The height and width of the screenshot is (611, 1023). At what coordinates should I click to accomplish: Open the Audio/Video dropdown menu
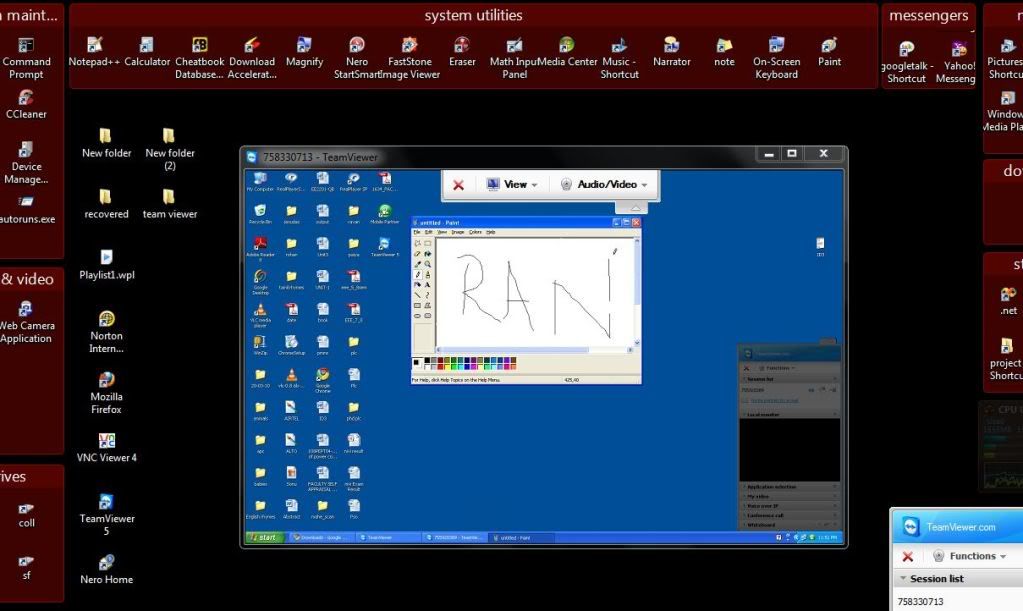605,185
